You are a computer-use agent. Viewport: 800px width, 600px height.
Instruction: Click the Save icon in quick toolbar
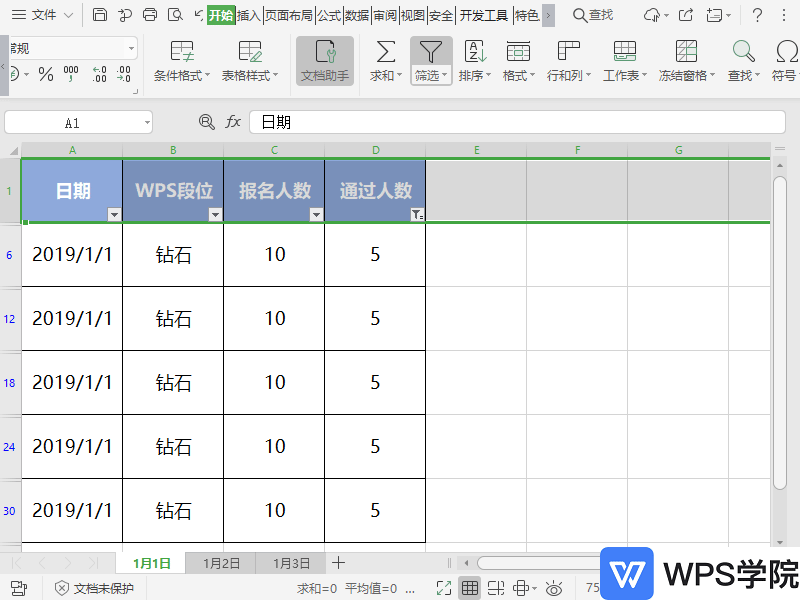point(100,15)
